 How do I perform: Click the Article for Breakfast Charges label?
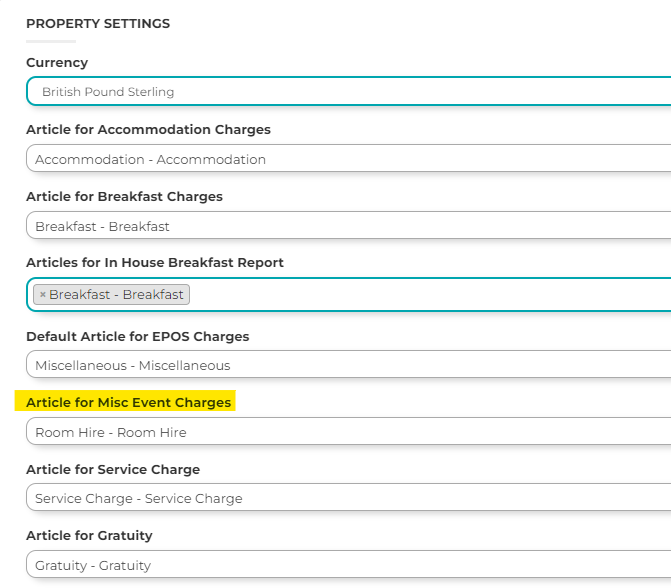pyautogui.click(x=124, y=196)
